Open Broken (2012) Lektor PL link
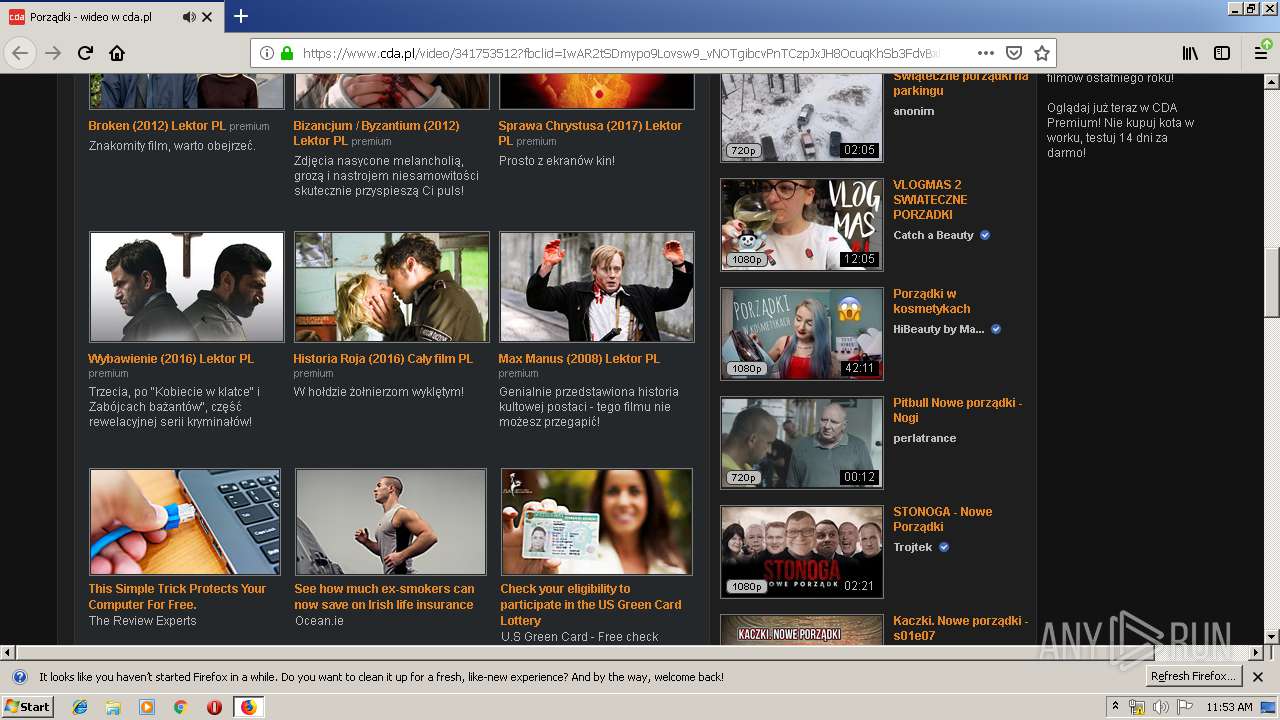This screenshot has width=1280, height=720. [157, 126]
